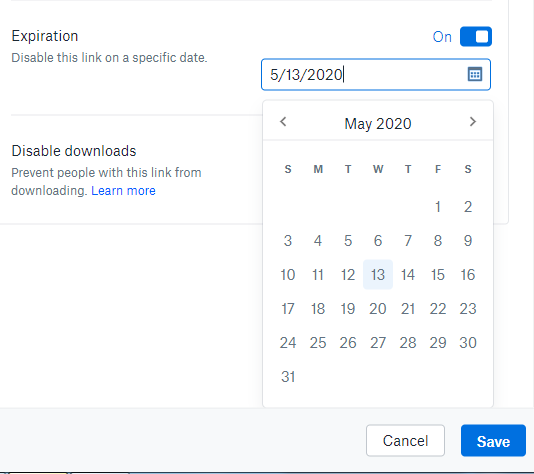Select May 1 in the calendar

(x=438, y=207)
